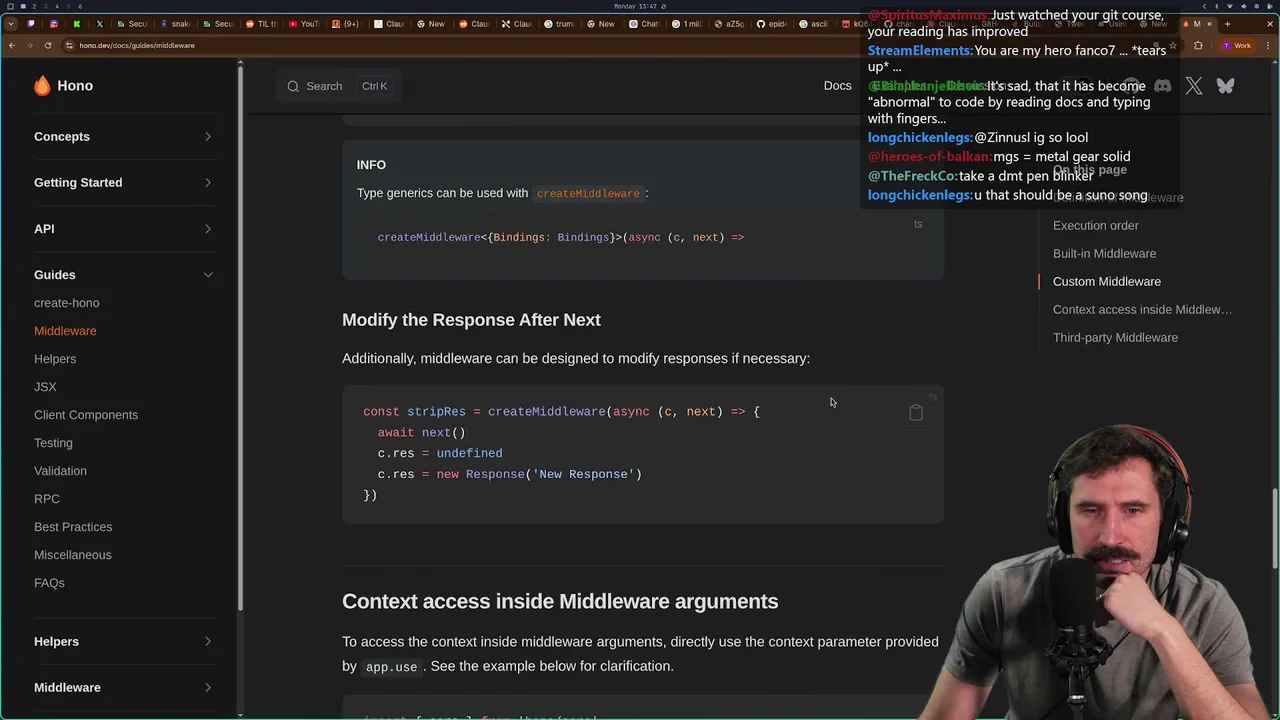
Task: Open site information icon in address bar
Action: coord(69,45)
